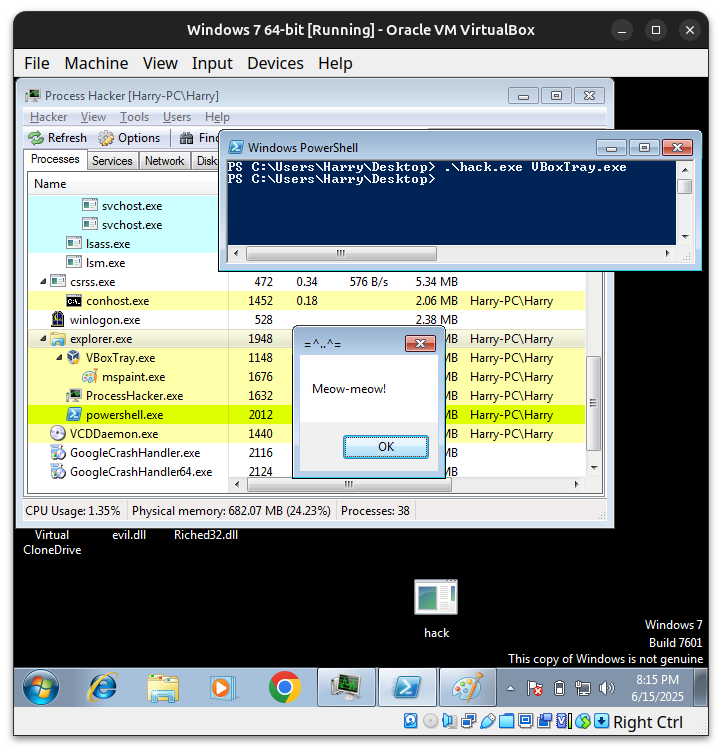The width and height of the screenshot is (722, 752).
Task: Select the lsass.exe process row
Action: (x=124, y=244)
